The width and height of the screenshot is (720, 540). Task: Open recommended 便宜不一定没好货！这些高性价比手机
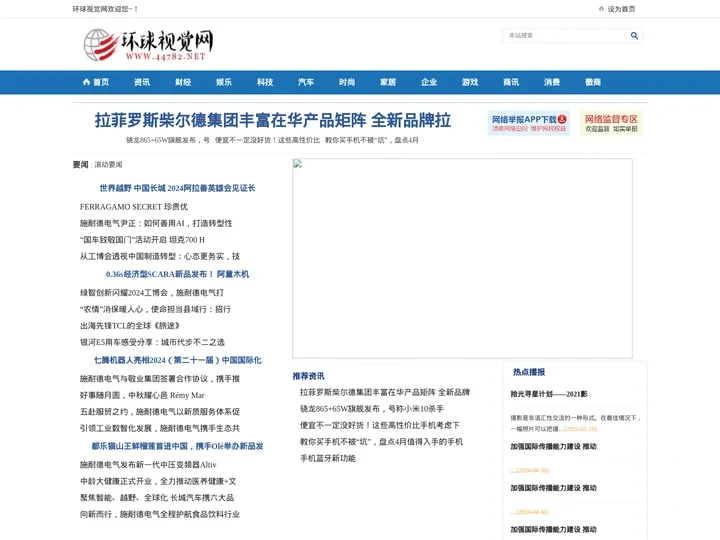tap(380, 425)
